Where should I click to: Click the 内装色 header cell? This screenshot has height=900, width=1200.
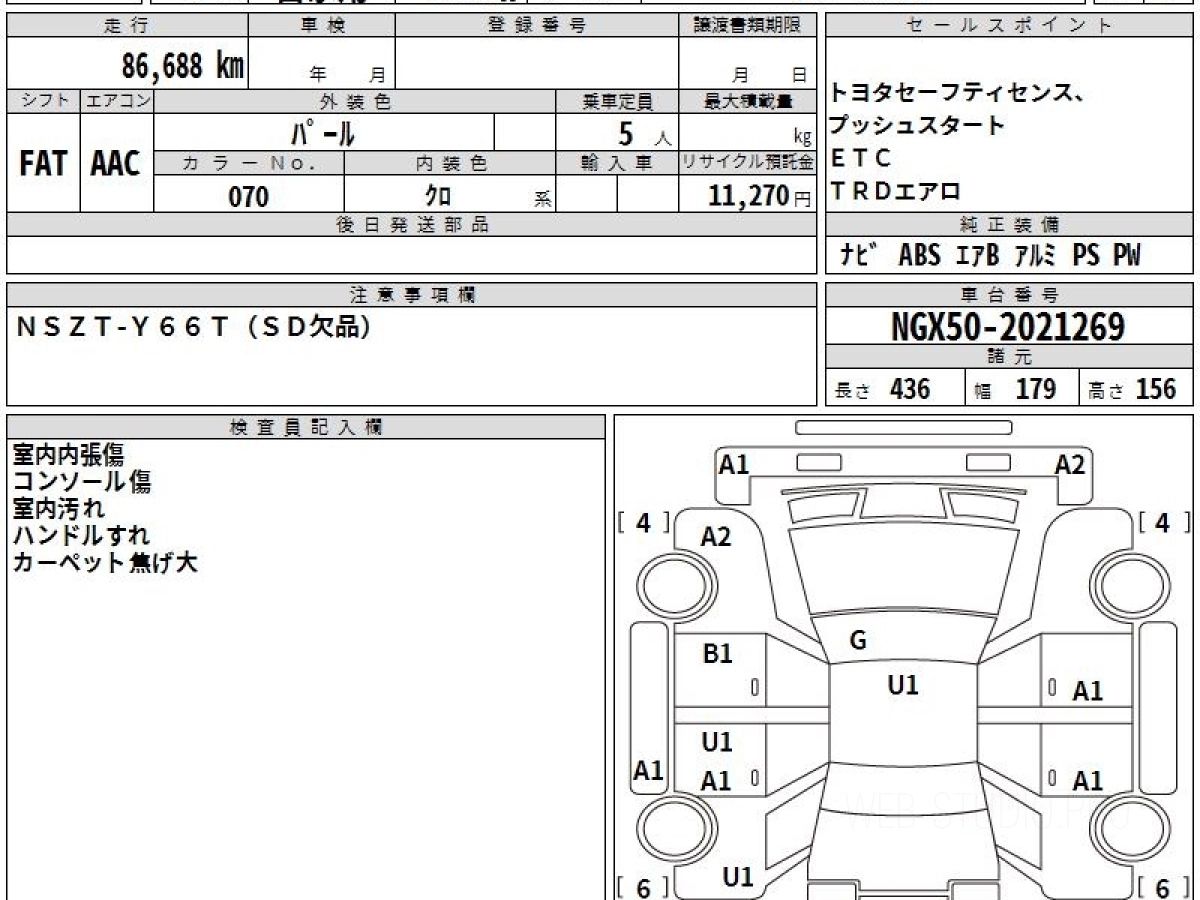[450, 163]
